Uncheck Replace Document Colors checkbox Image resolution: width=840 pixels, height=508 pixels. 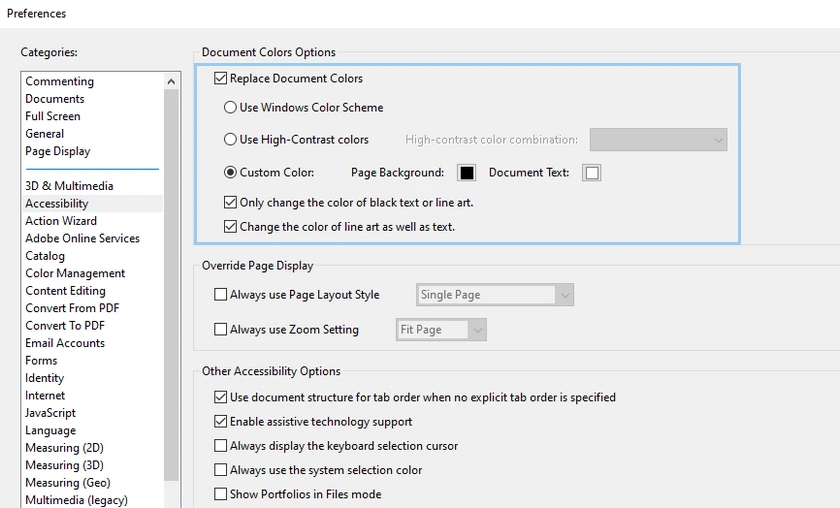221,79
